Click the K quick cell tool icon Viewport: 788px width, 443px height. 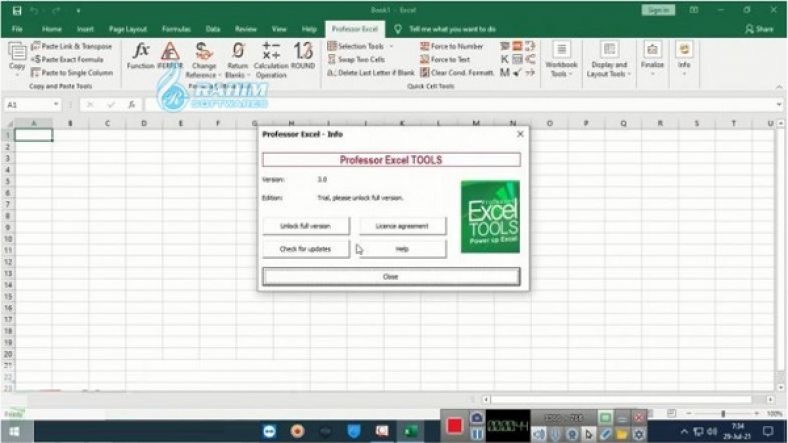point(505,59)
